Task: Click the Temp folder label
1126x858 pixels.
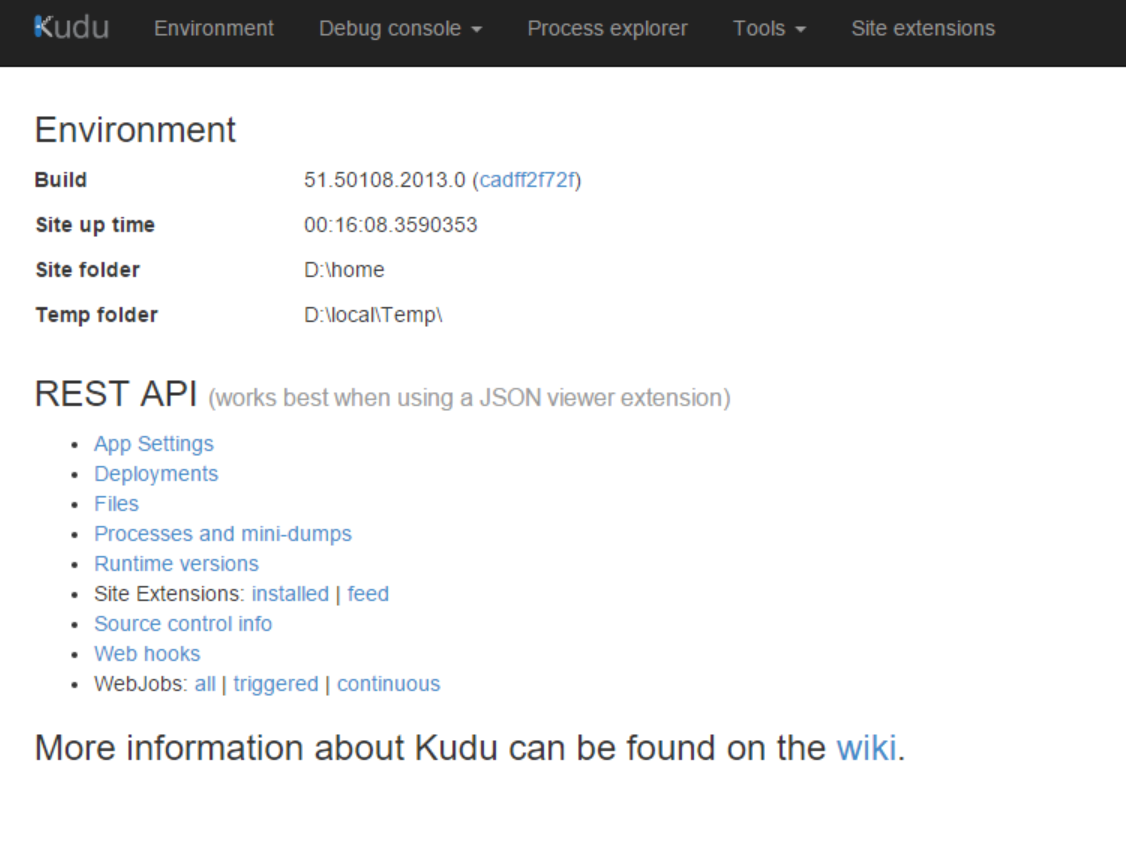Action: [96, 315]
